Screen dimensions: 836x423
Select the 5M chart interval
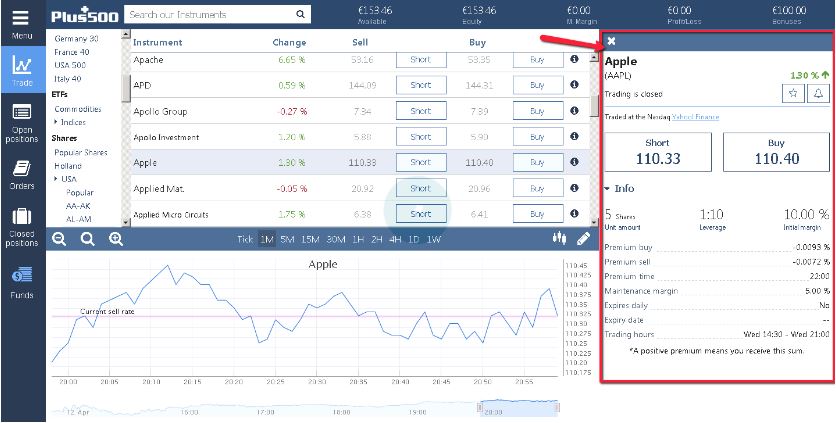pyautogui.click(x=287, y=240)
